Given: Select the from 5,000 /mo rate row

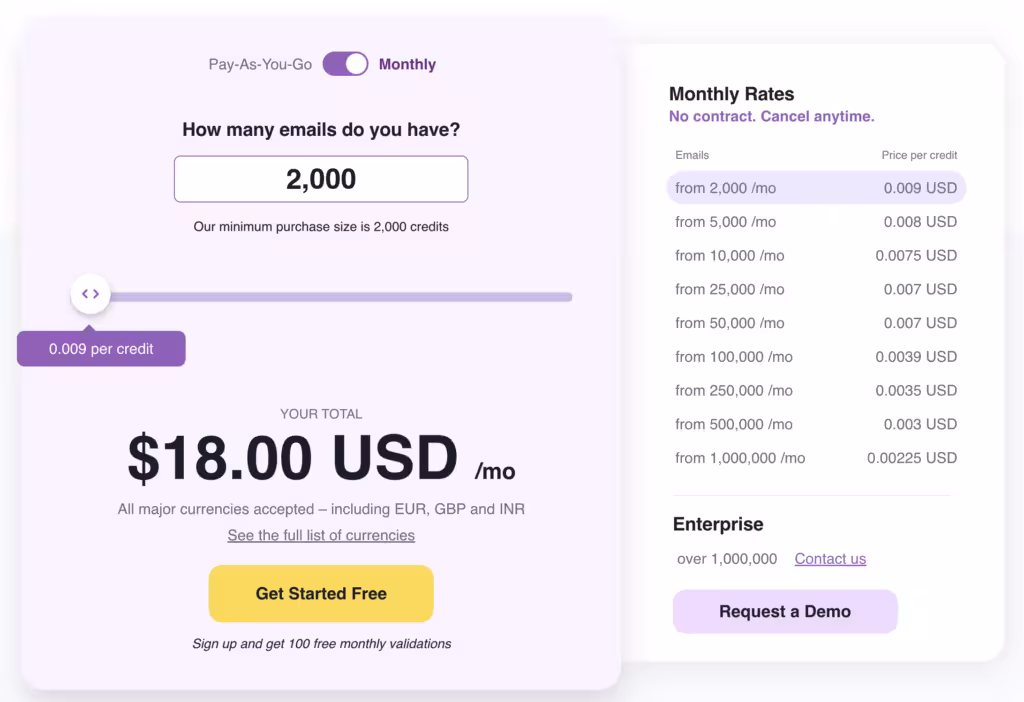Looking at the screenshot, I should 816,222.
